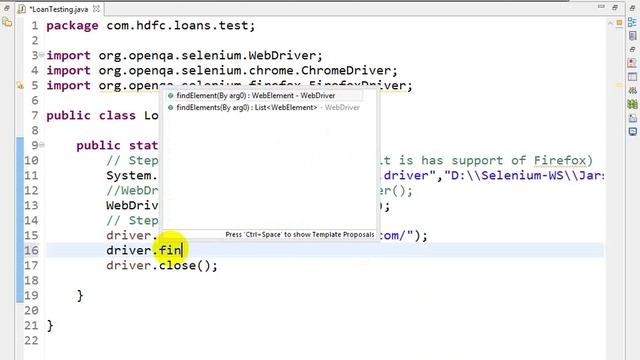Viewport: 640px width, 360px height.
Task: Open the table-style view icon in right trim
Action: click(632, 77)
